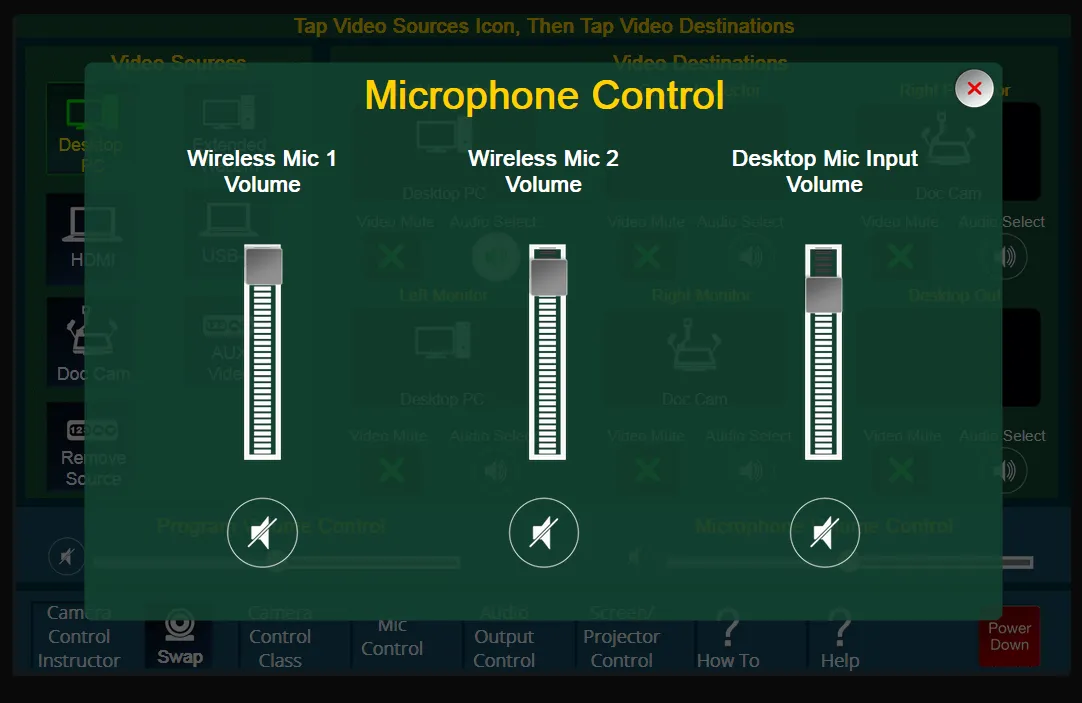Click the Wireless Mic 2 volume slider knob

point(548,277)
